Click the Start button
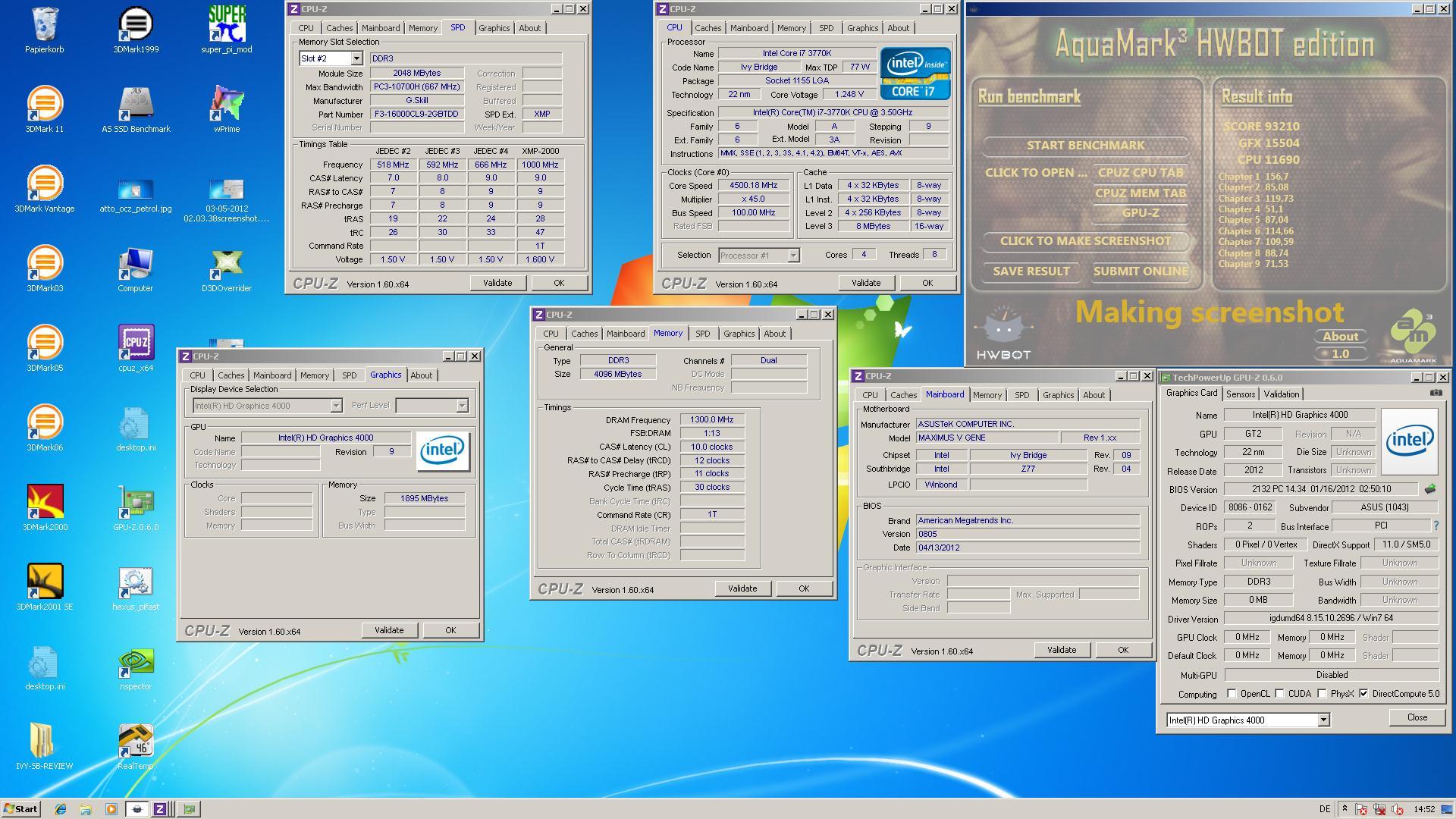1456x819 pixels. click(21, 809)
